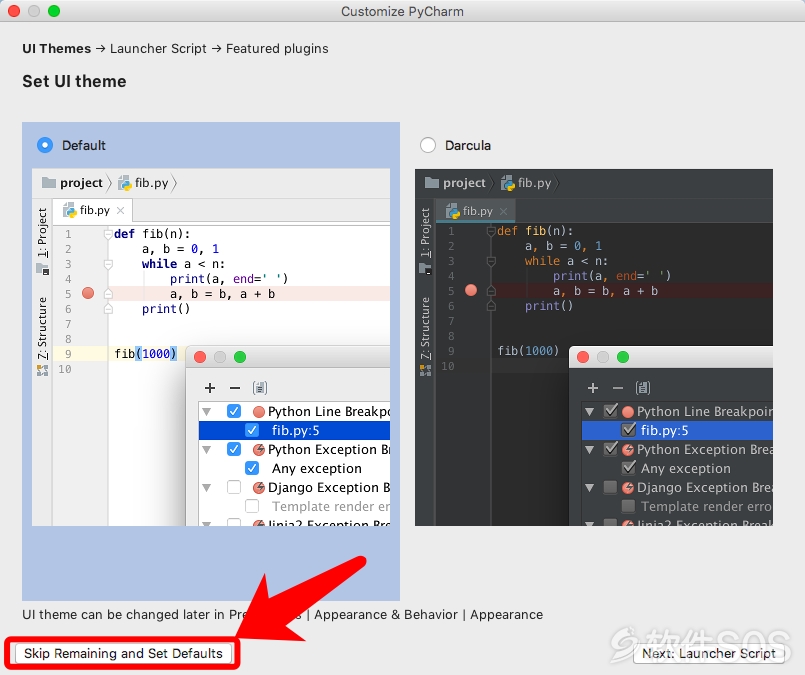Close the Customize PyCharm window
The height and width of the screenshot is (675, 805).
pos(14,11)
